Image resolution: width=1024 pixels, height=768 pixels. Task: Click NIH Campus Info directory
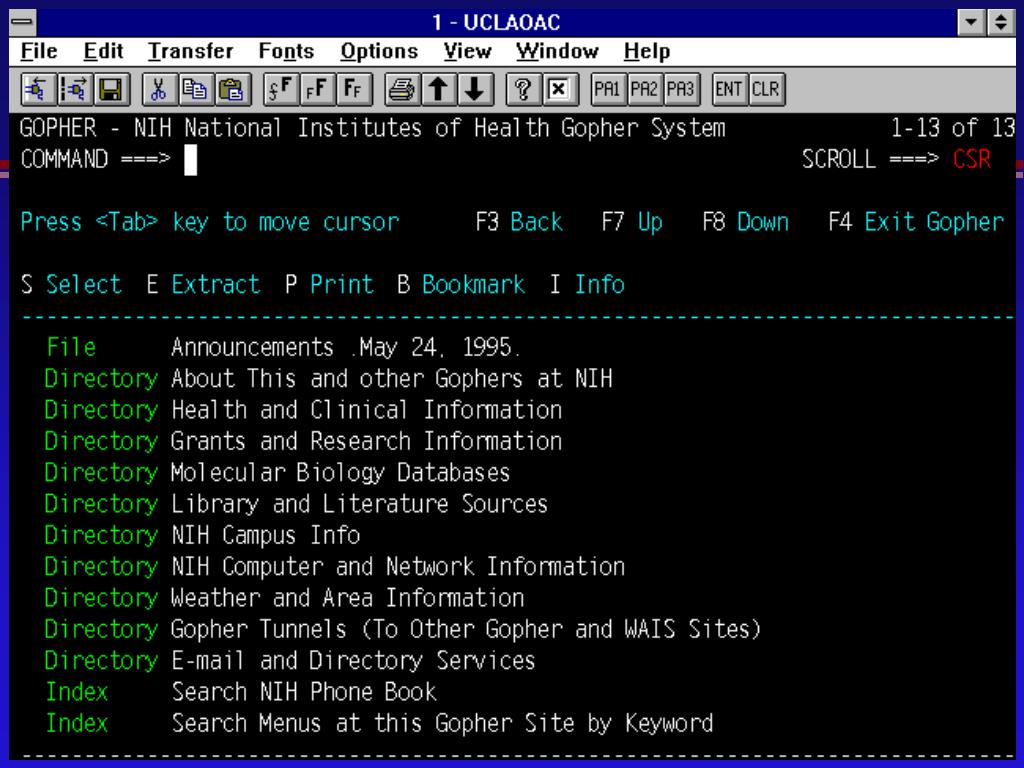click(x=265, y=536)
